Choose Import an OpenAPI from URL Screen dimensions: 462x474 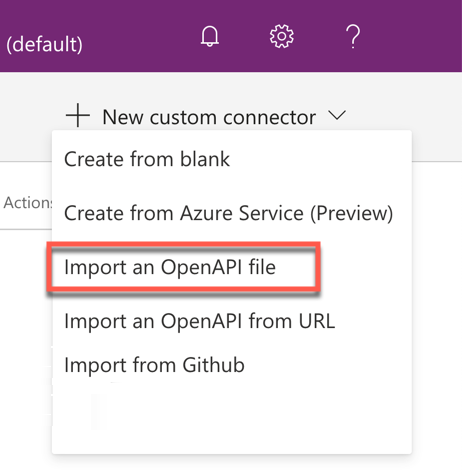[x=199, y=321]
